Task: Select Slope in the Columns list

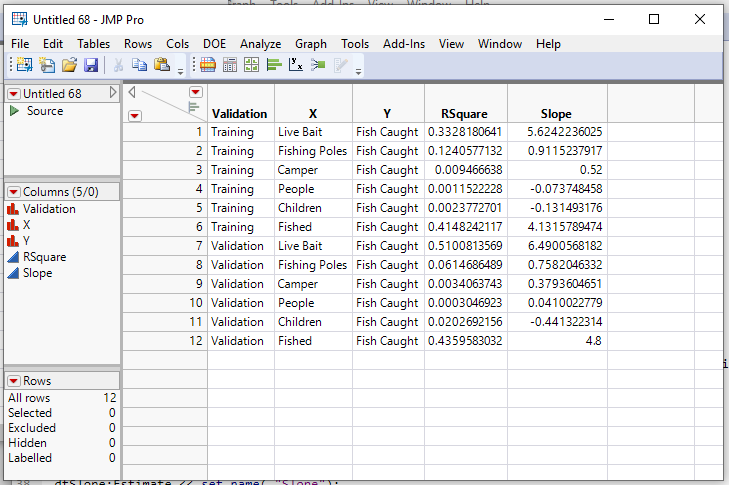Action: pyautogui.click(x=38, y=273)
